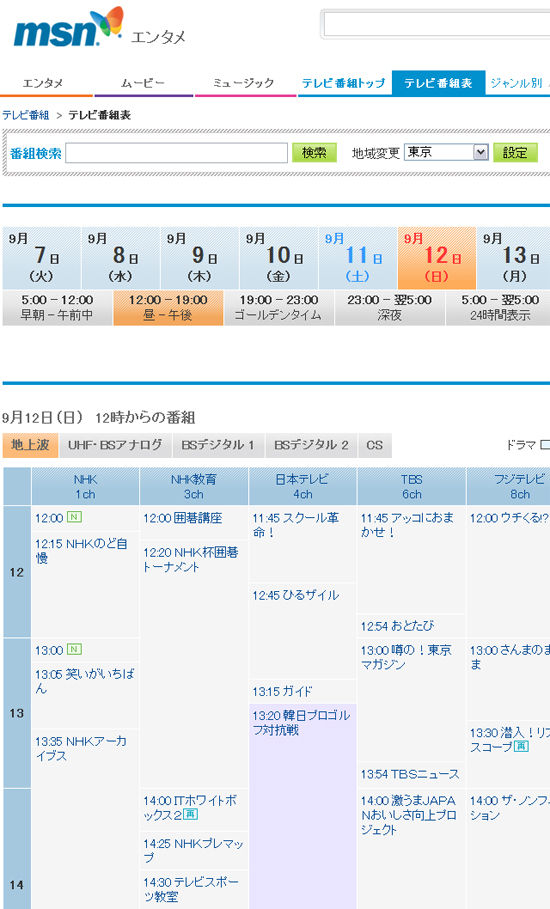Open 14:00 ザ・ノンフィクション program
The height and width of the screenshot is (909, 550).
point(509,808)
